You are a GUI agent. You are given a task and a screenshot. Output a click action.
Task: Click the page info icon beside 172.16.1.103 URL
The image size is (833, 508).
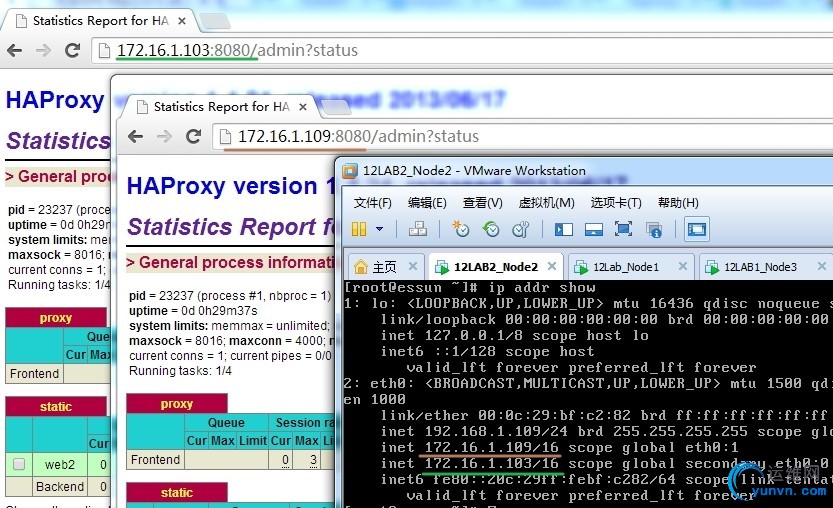(104, 50)
